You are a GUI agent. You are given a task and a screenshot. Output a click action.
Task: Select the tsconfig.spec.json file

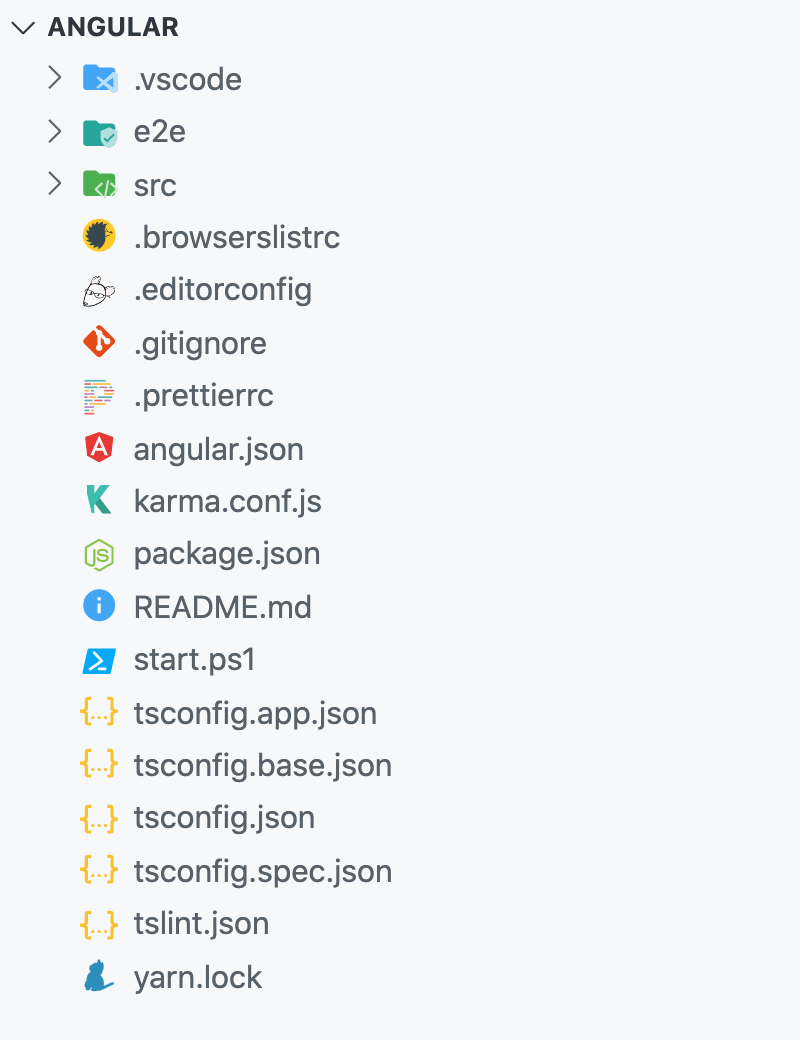(x=262, y=871)
